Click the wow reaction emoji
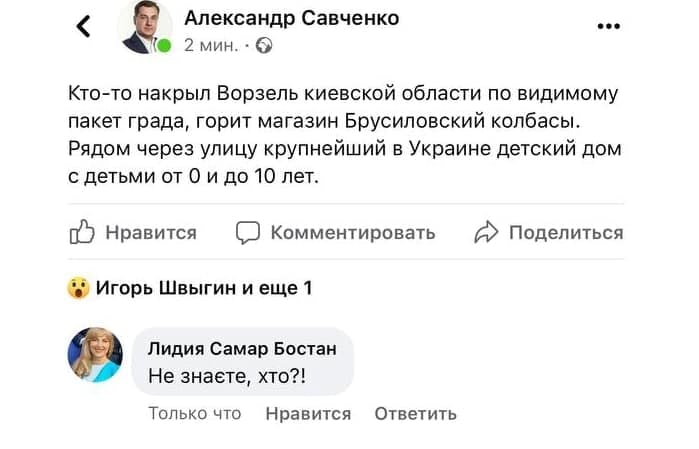This screenshot has width=699, height=449. point(78,289)
